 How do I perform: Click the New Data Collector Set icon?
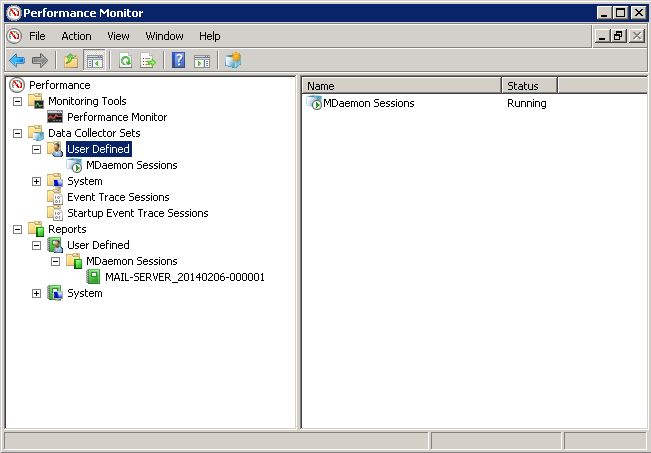pos(233,61)
